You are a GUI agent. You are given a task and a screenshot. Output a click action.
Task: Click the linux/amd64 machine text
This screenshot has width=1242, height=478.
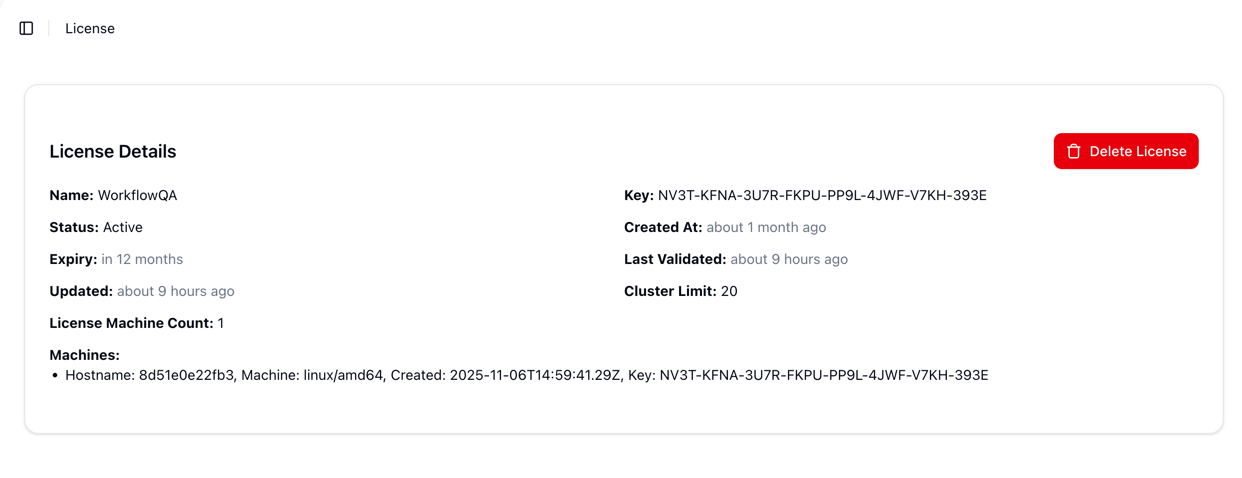click(x=342, y=375)
